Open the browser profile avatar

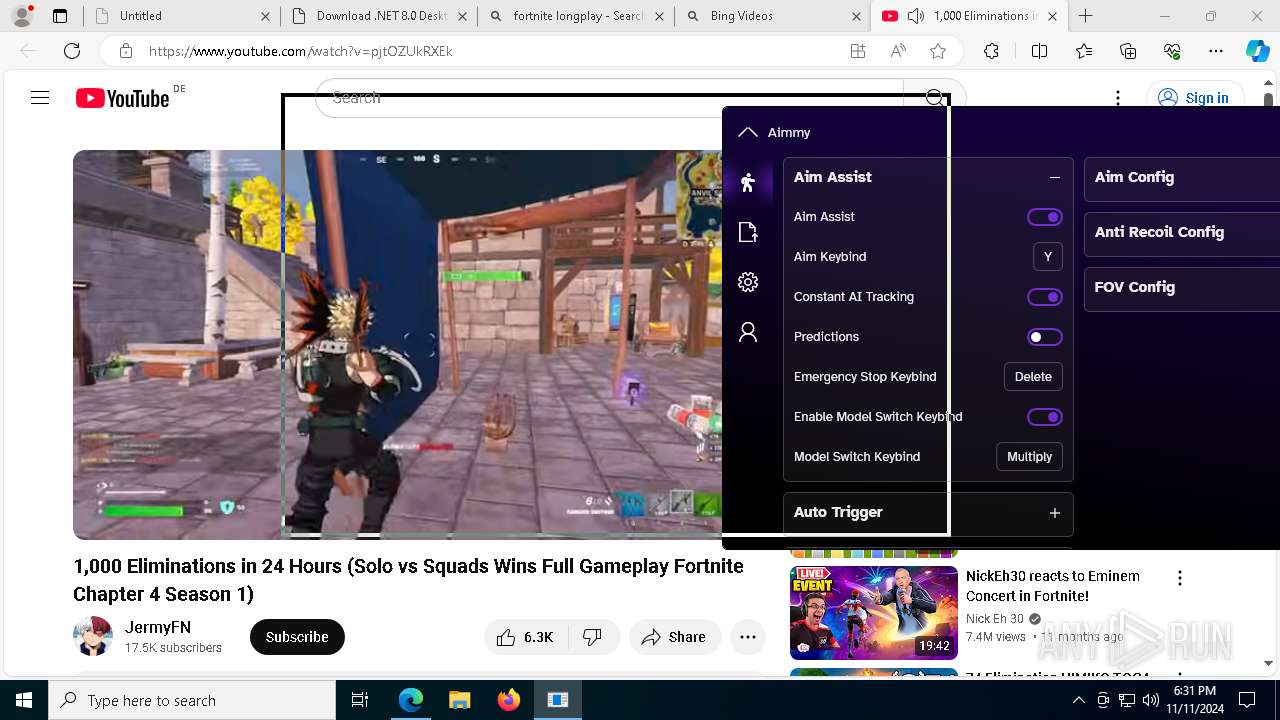click(x=22, y=16)
